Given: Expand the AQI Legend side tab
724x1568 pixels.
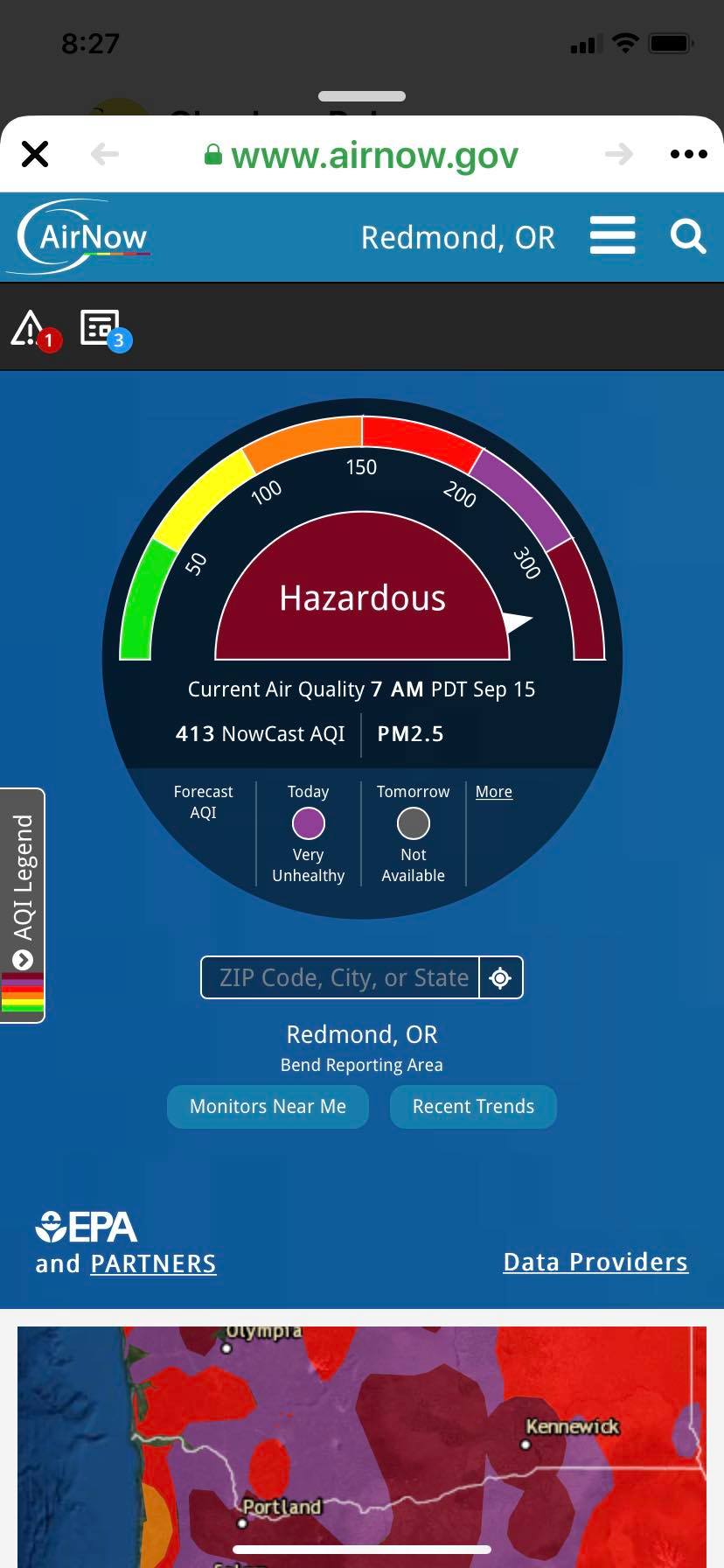Looking at the screenshot, I should [23, 906].
